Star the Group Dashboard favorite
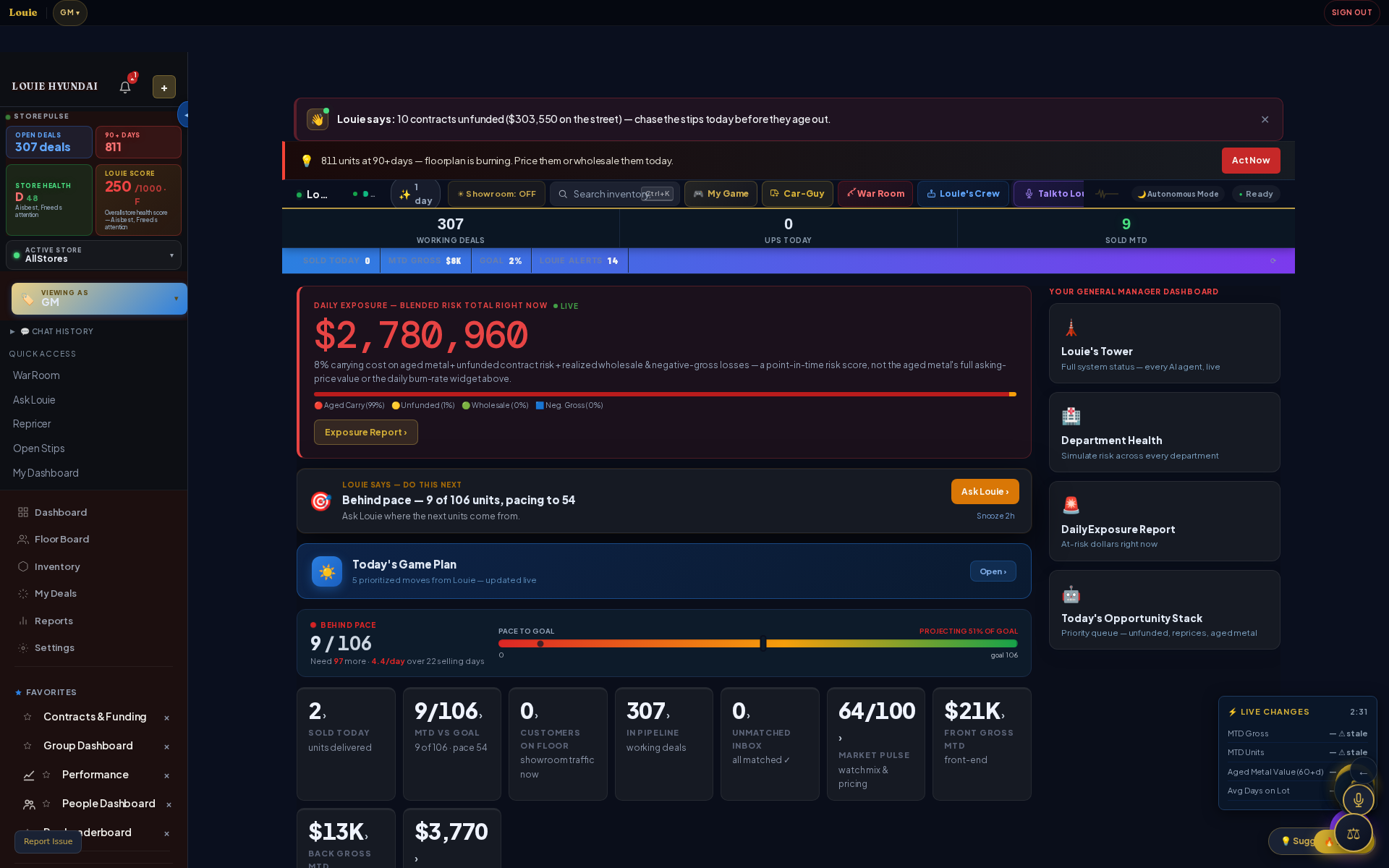 tap(27, 746)
